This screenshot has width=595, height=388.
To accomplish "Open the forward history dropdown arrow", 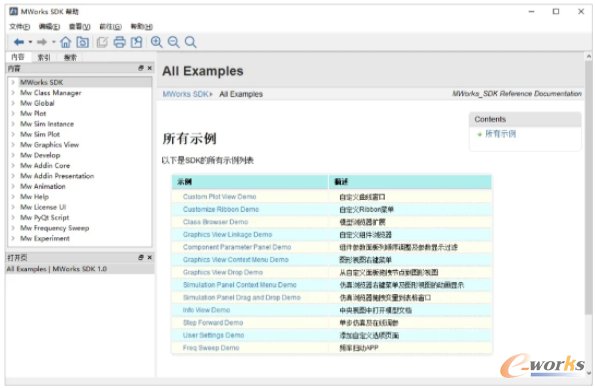I will 54,42.
